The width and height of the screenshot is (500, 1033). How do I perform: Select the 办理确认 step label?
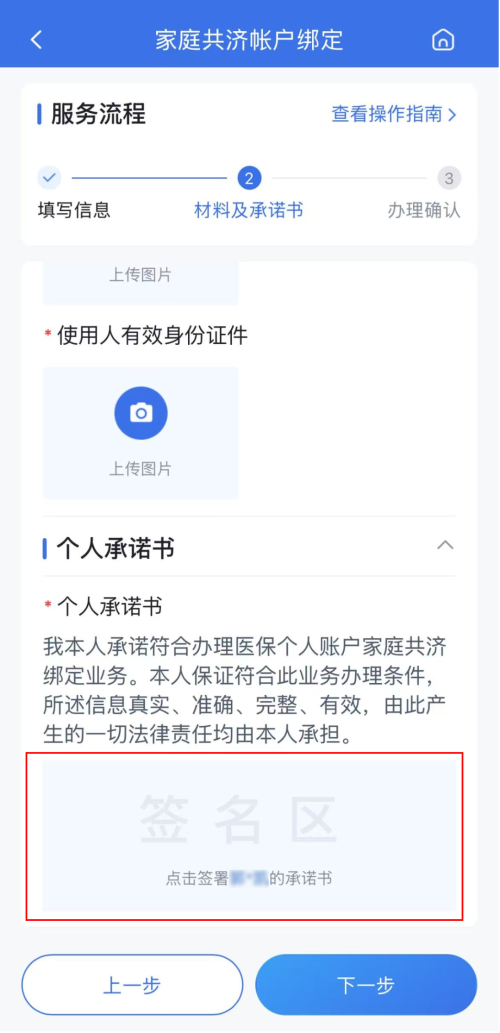click(424, 210)
